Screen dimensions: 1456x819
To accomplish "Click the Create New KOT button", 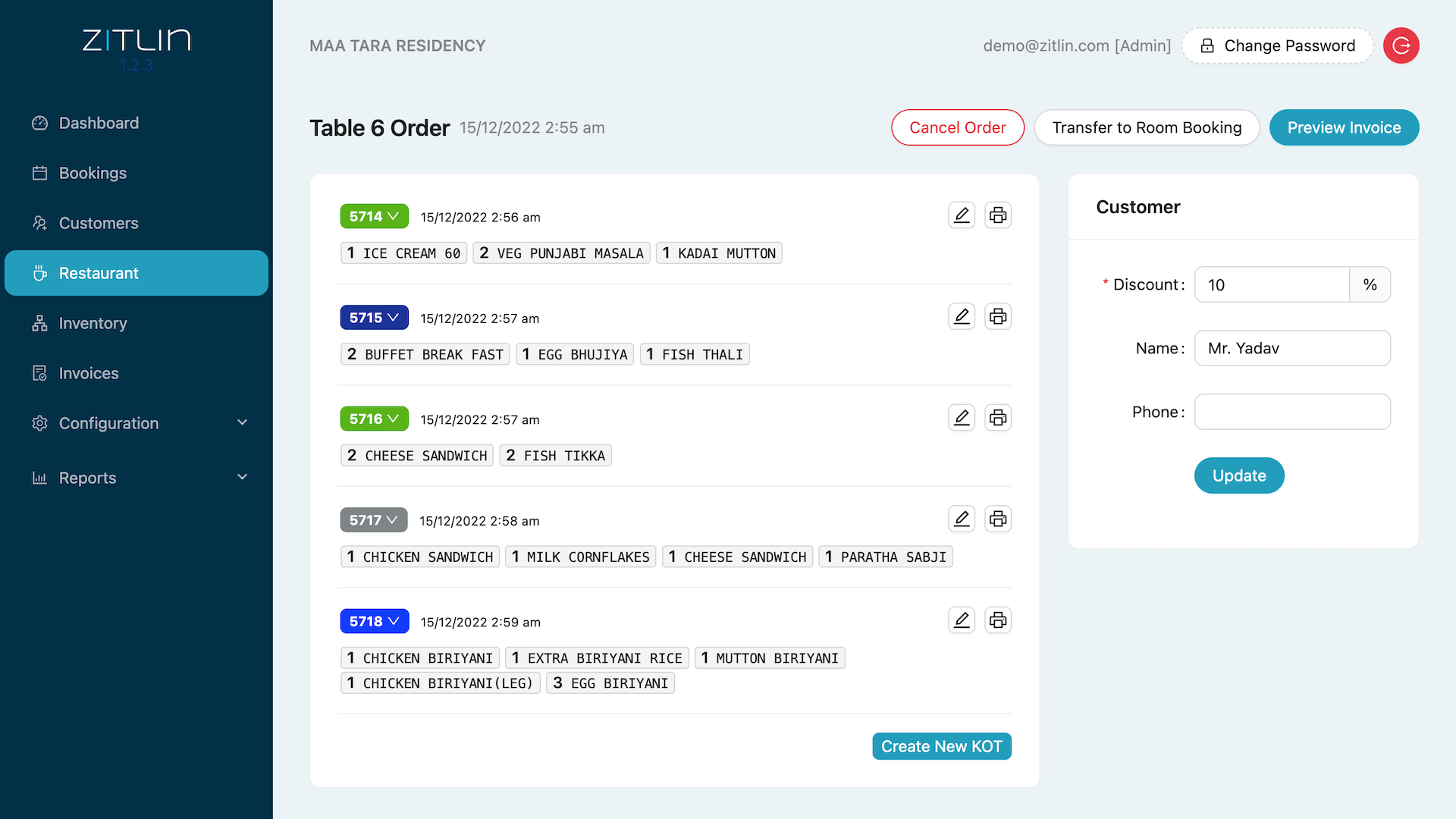I will point(940,746).
